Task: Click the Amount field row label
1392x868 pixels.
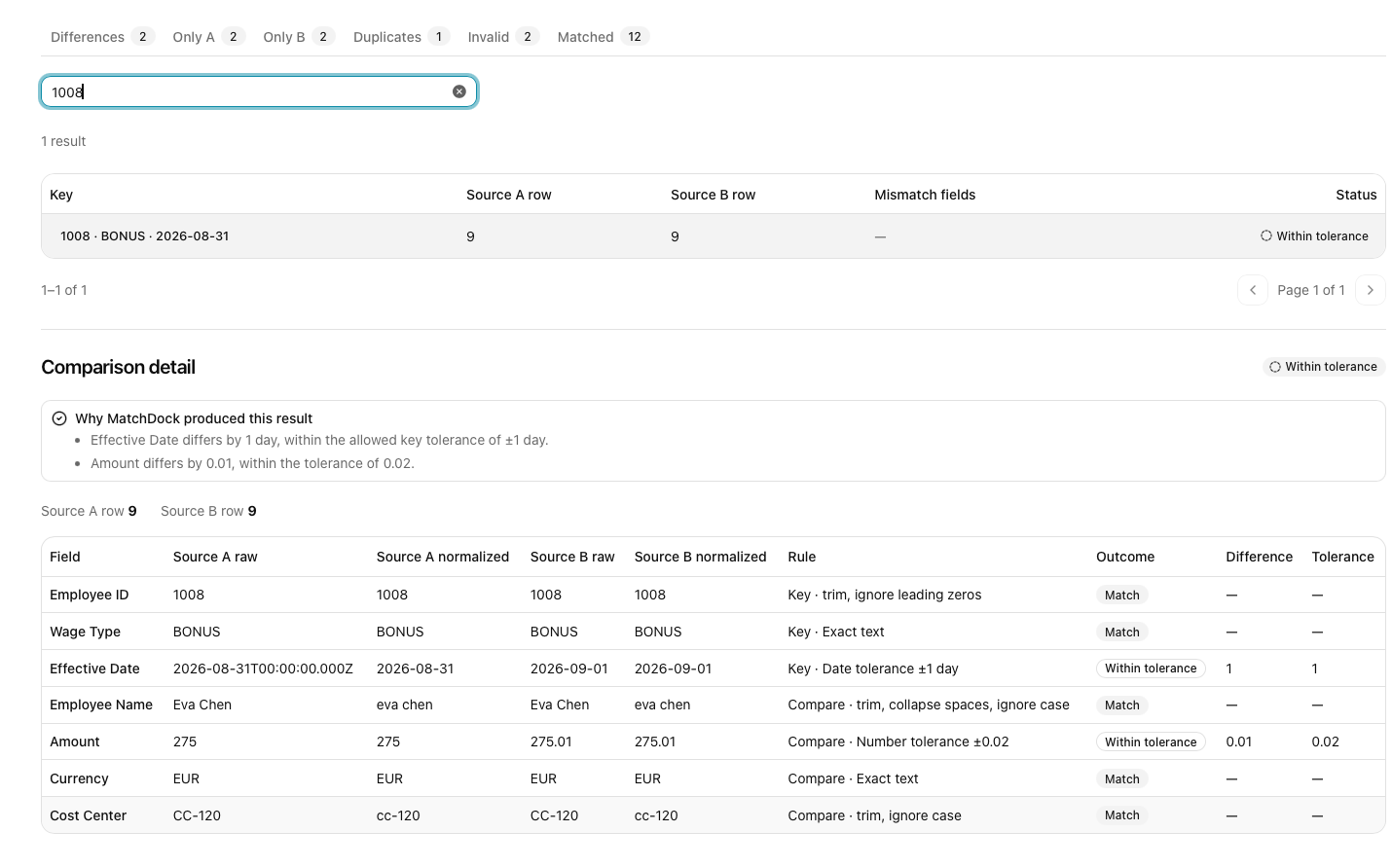Action: pyautogui.click(x=75, y=741)
